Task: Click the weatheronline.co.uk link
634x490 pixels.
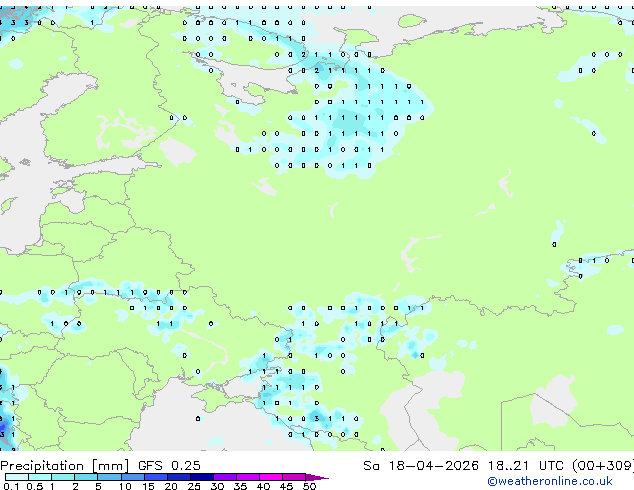Action: point(550,481)
